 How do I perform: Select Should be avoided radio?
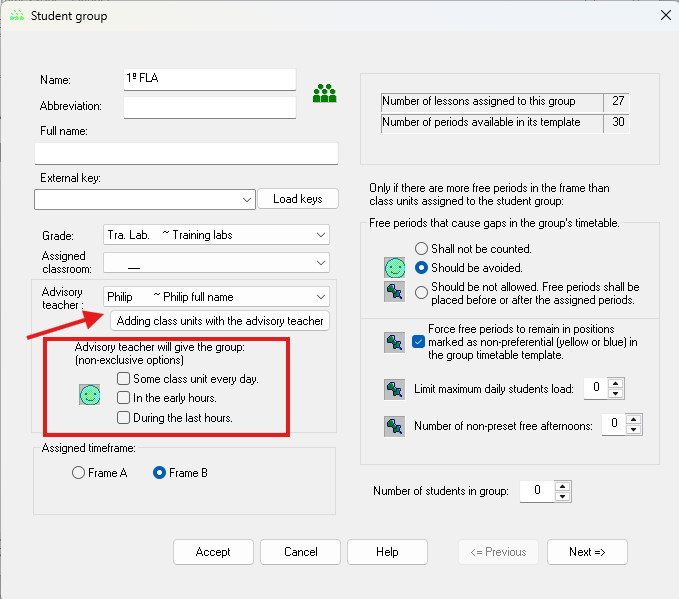click(x=421, y=268)
